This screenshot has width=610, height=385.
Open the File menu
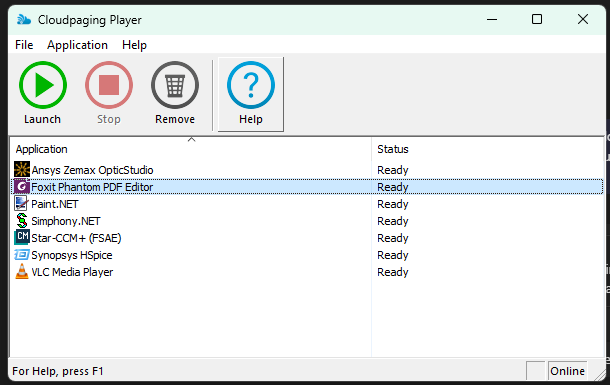[x=24, y=45]
